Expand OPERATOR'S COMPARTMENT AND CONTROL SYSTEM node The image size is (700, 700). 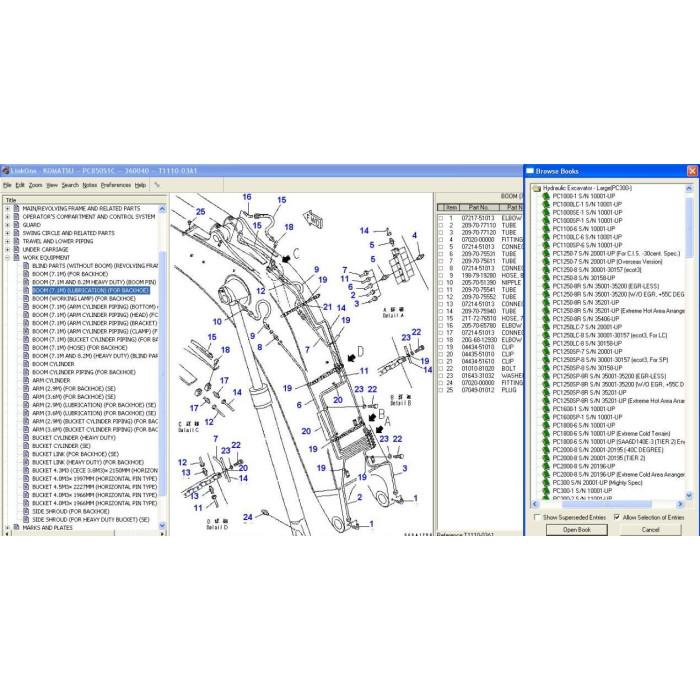click(x=7, y=217)
